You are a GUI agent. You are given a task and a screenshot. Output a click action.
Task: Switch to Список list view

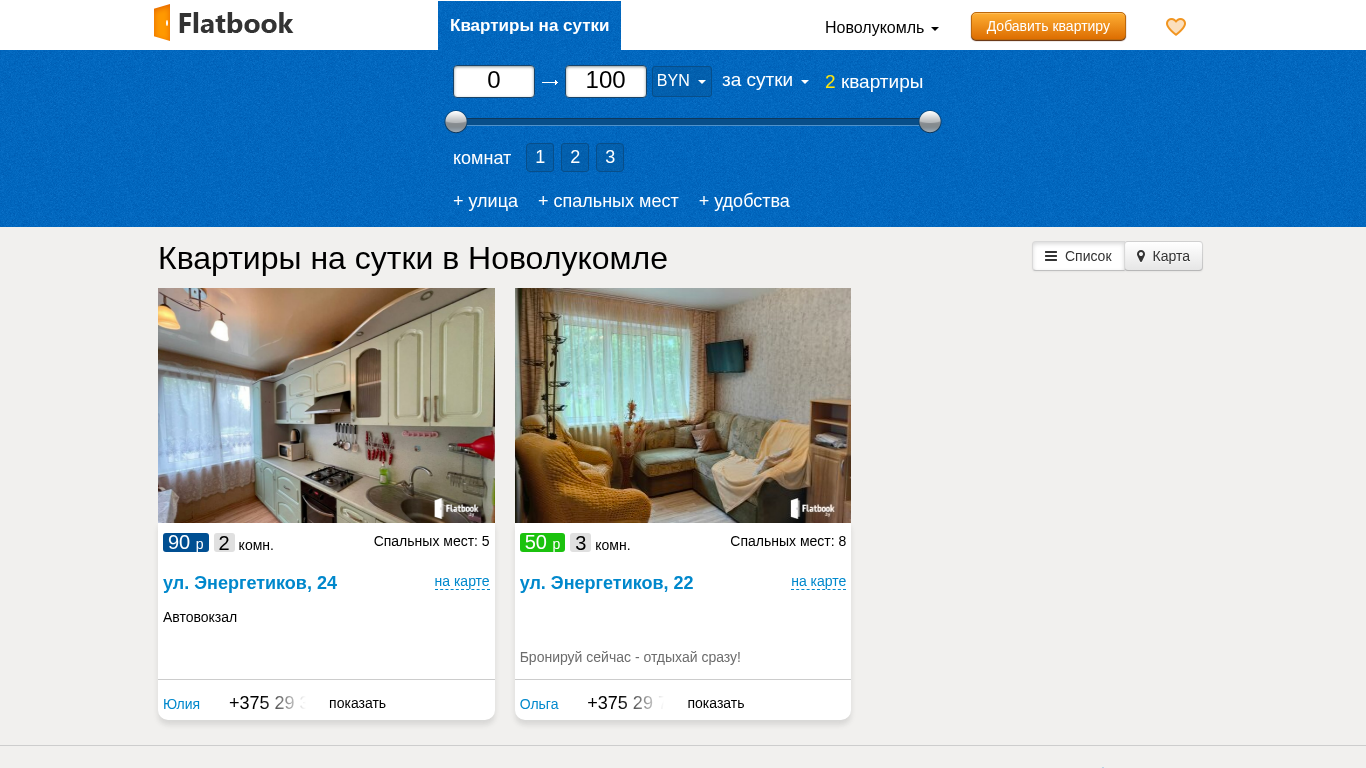pos(1078,256)
